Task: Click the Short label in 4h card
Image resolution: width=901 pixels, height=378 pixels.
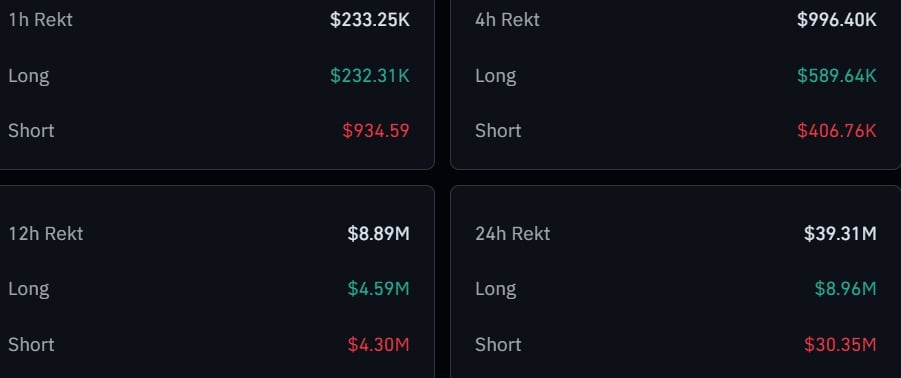Action: pos(498,131)
